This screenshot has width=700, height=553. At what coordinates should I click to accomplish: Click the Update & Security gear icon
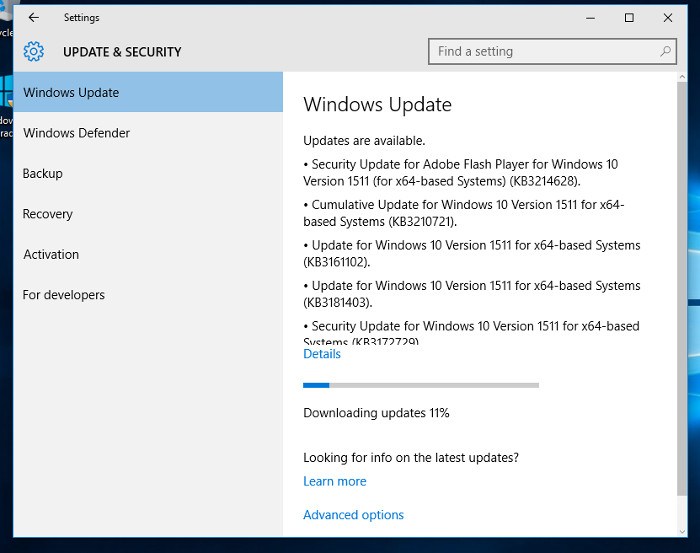coord(33,51)
